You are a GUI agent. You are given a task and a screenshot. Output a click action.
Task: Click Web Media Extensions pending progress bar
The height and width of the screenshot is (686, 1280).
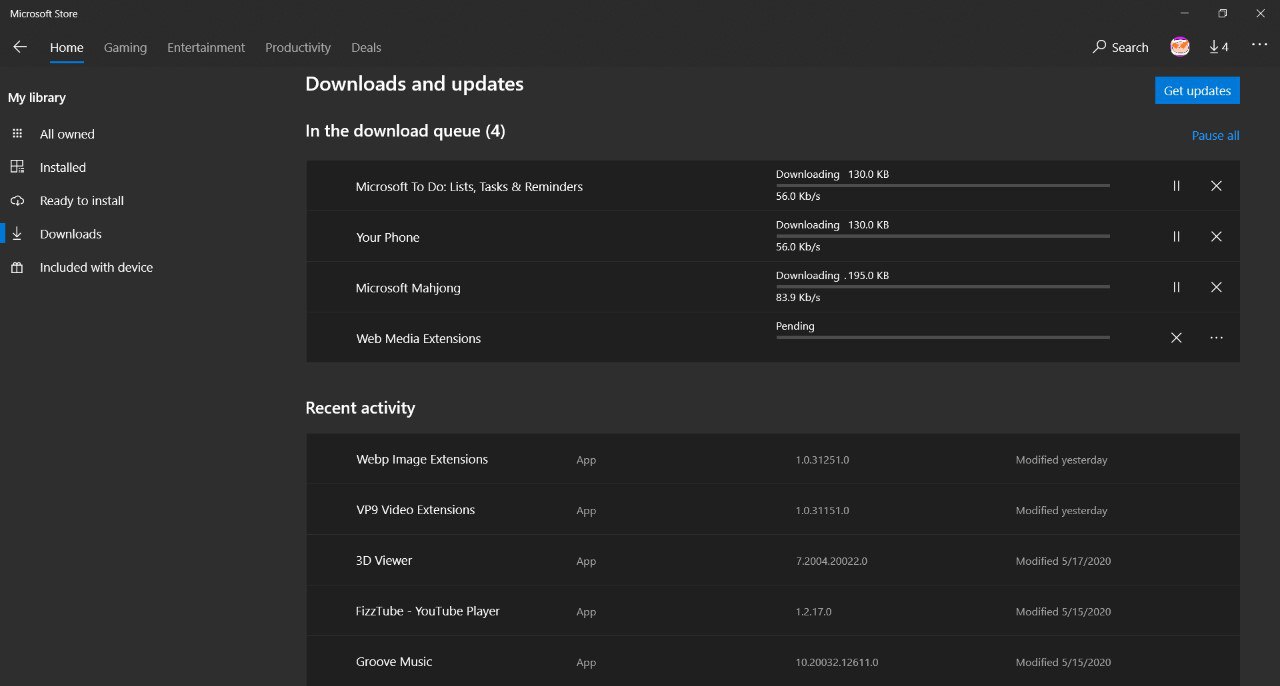[943, 337]
